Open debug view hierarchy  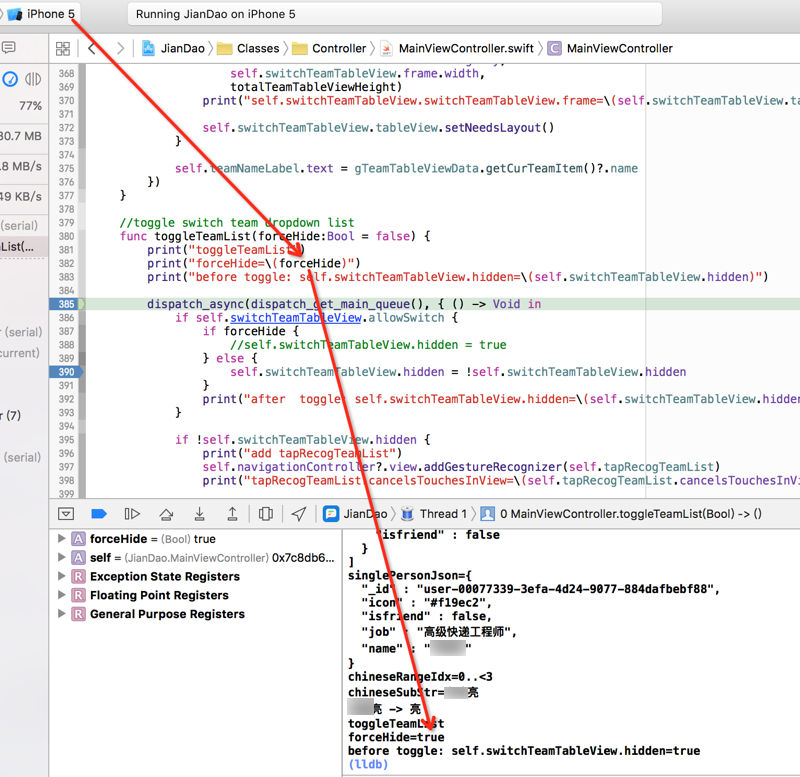266,514
